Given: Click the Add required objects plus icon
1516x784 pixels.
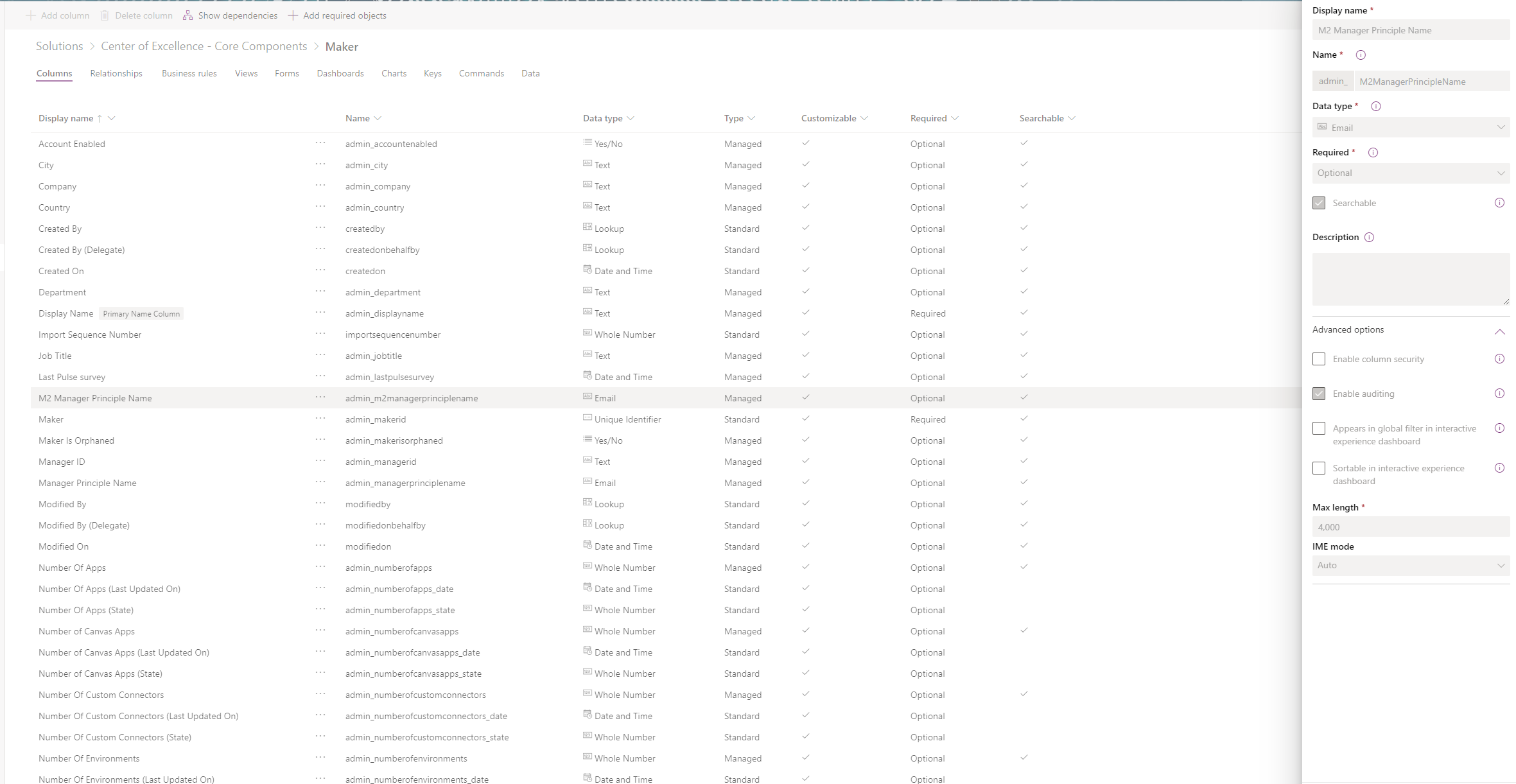Looking at the screenshot, I should [x=293, y=15].
